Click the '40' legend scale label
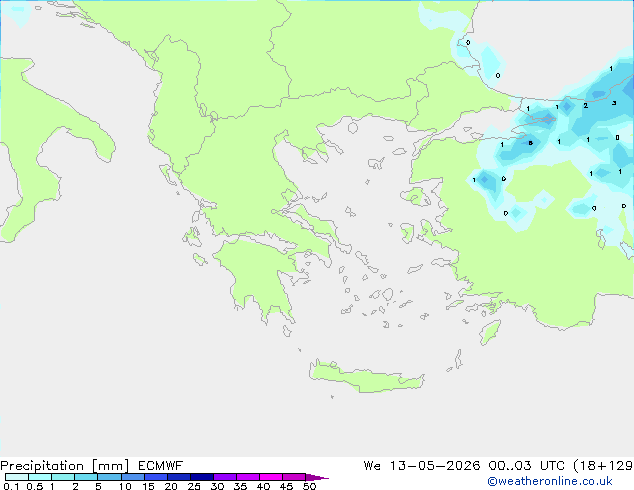Image resolution: width=634 pixels, height=490 pixels. 263,486
